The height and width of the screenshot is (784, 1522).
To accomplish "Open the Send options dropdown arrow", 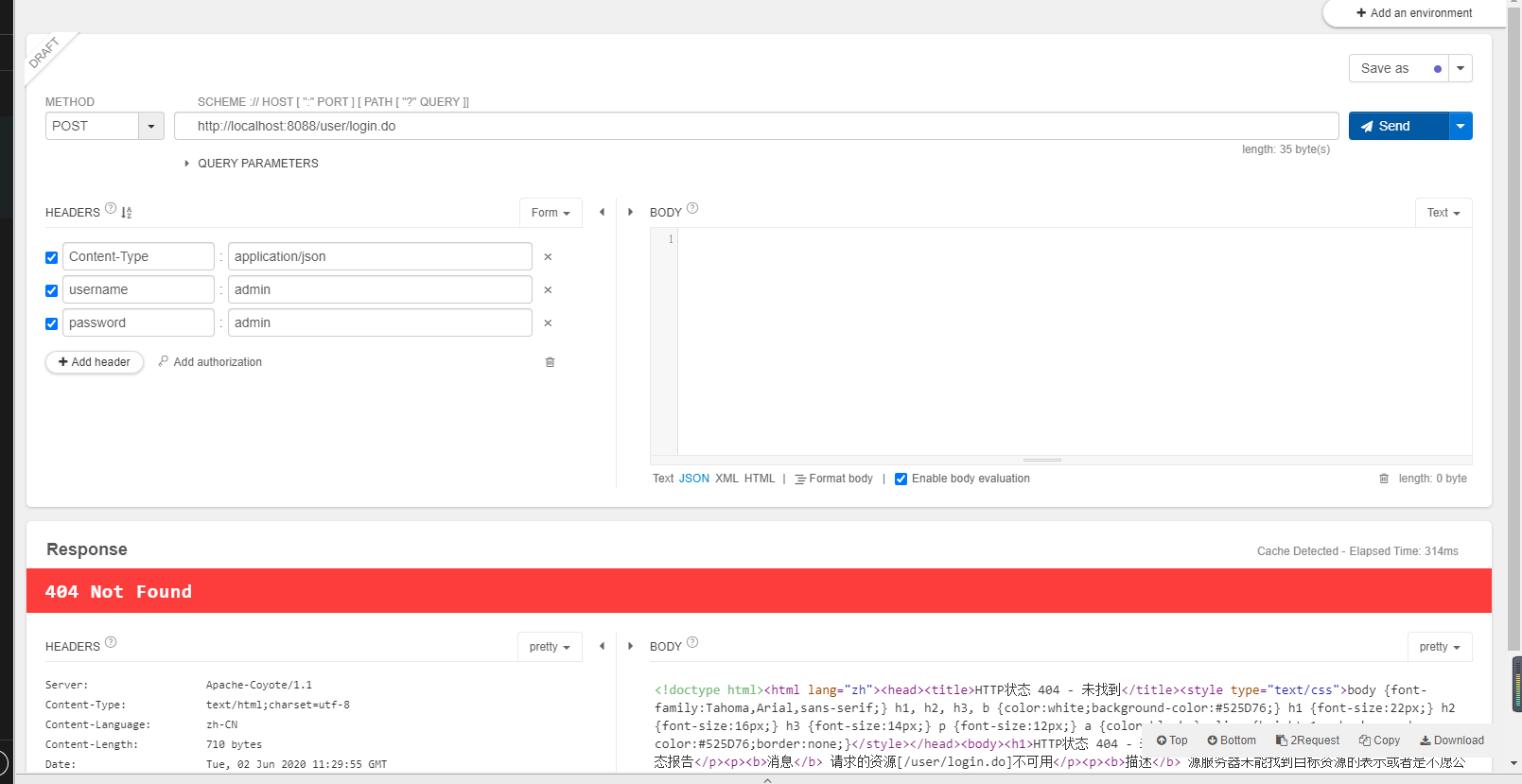I will (x=1461, y=126).
